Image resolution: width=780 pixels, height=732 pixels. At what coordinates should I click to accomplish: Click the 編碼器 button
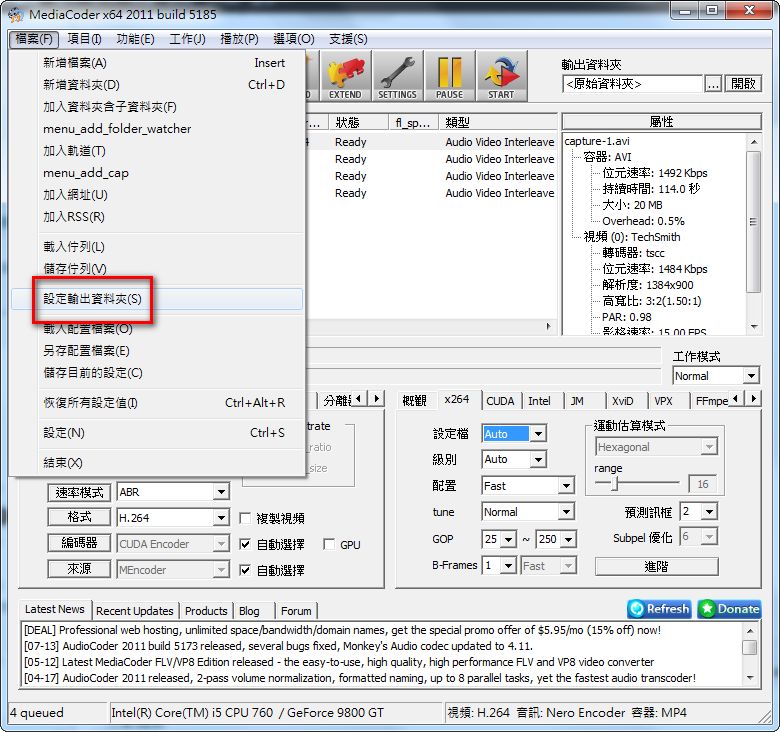(79, 543)
